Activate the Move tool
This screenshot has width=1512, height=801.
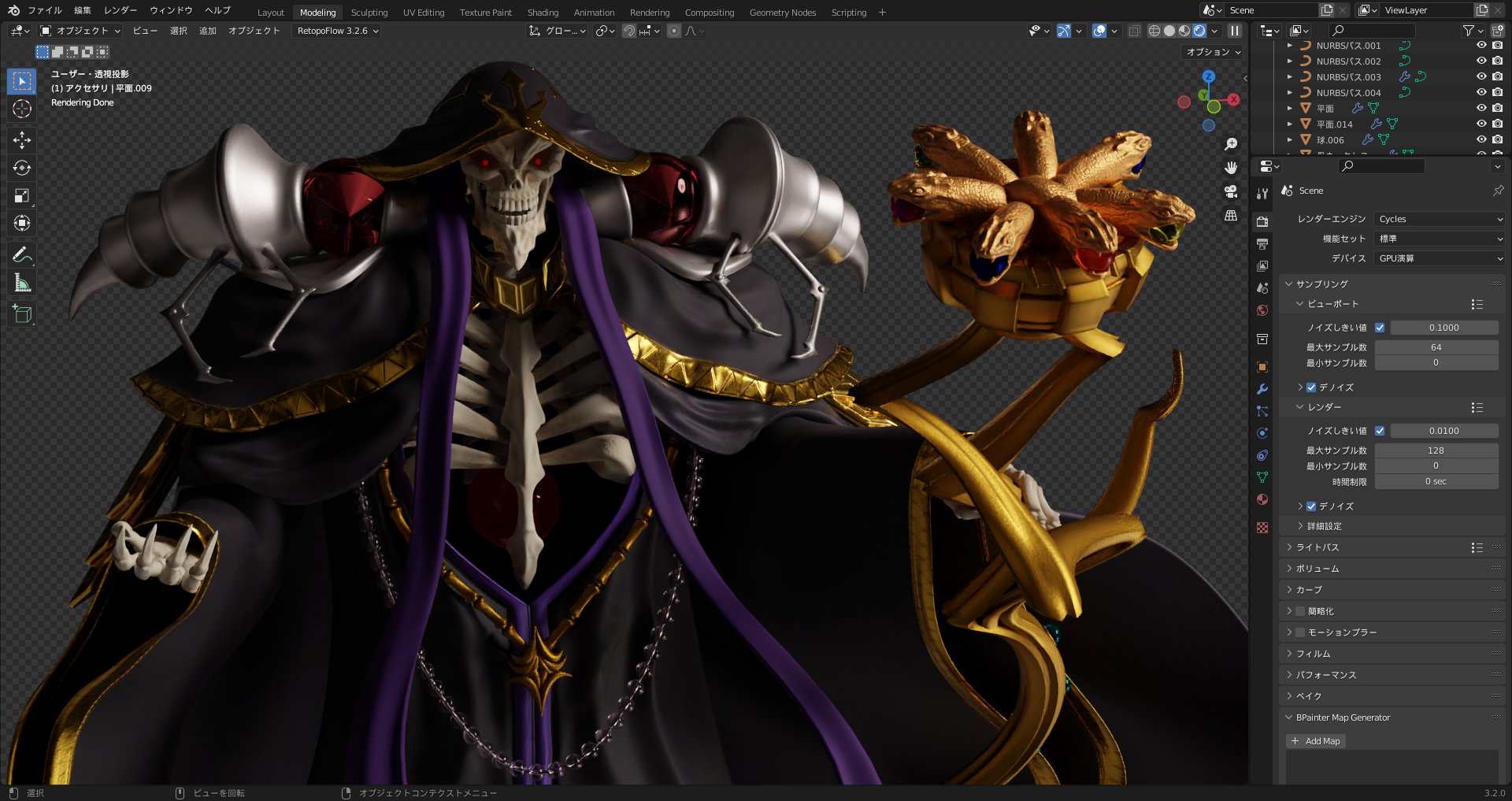point(22,140)
